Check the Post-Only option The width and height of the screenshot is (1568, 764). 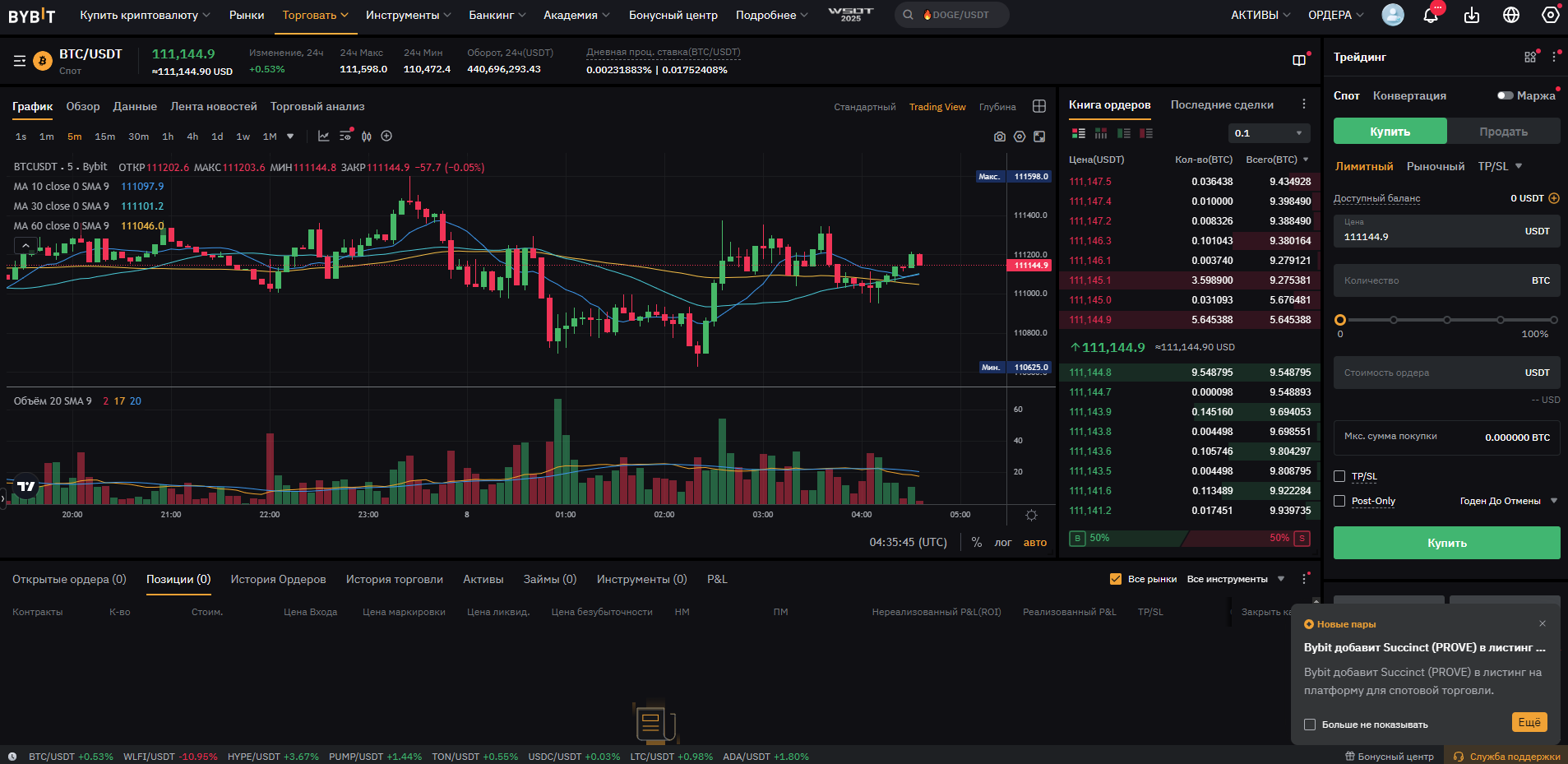click(1339, 501)
